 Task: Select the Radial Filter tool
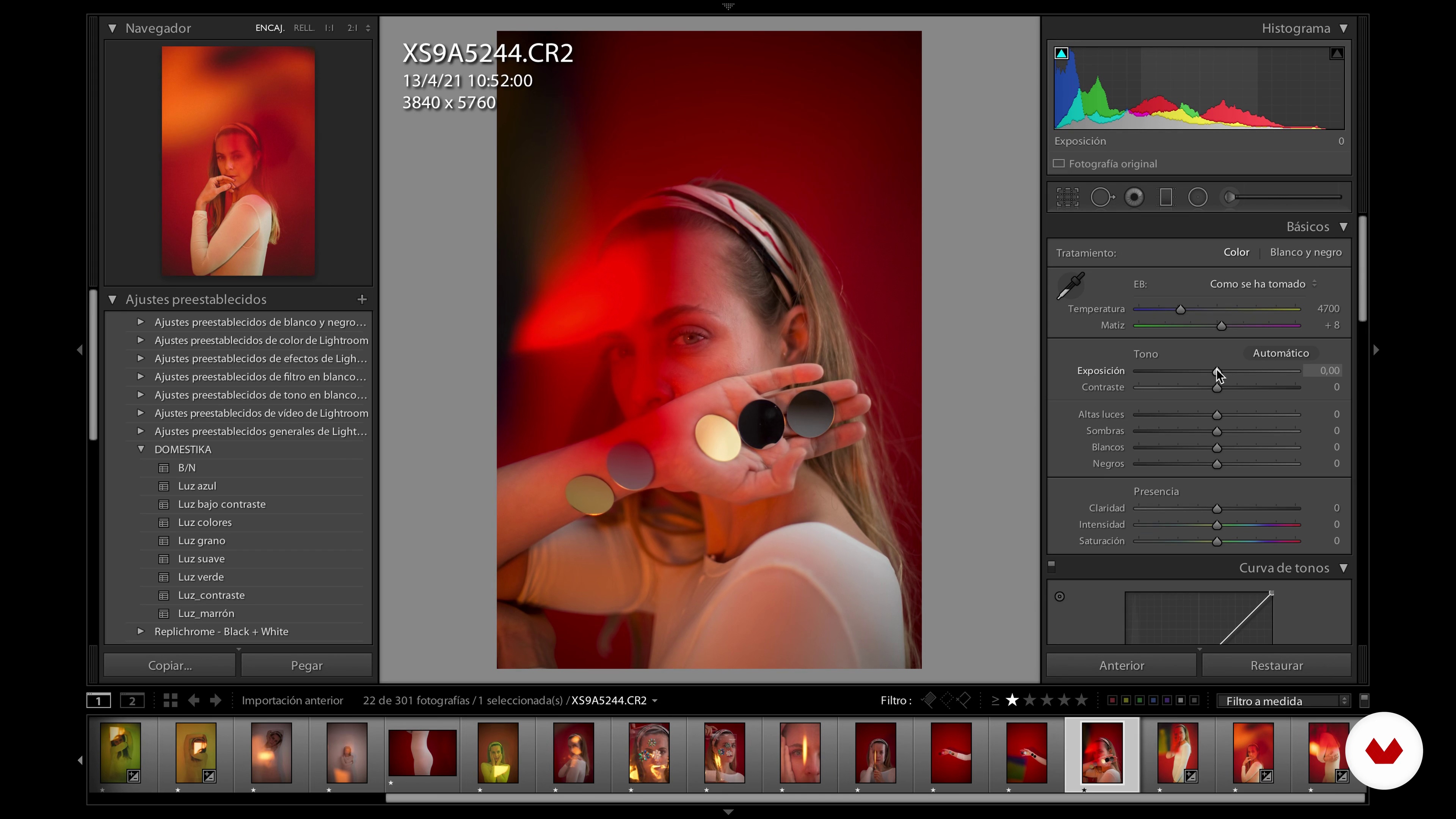coord(1198,197)
